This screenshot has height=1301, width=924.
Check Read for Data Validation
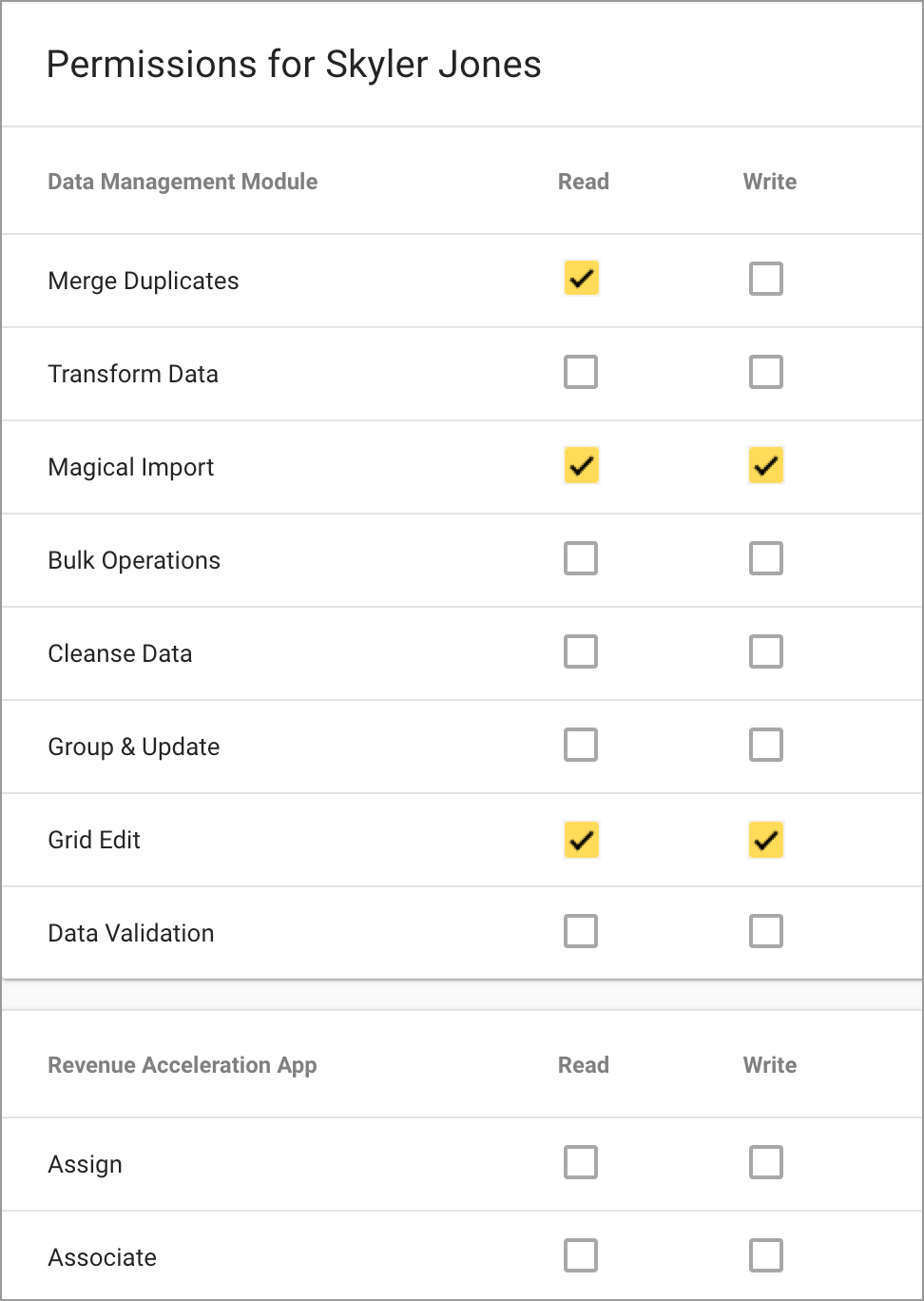581,931
